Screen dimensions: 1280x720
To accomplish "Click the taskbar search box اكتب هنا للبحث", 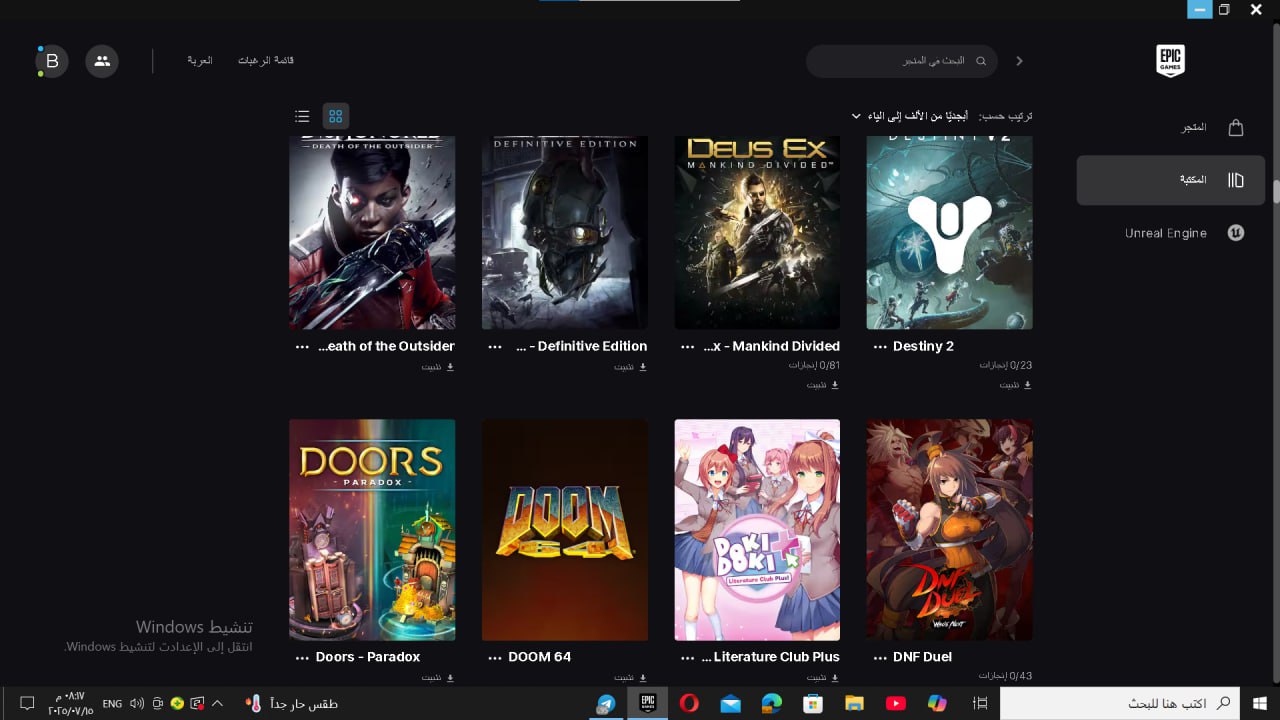I will 1120,703.
